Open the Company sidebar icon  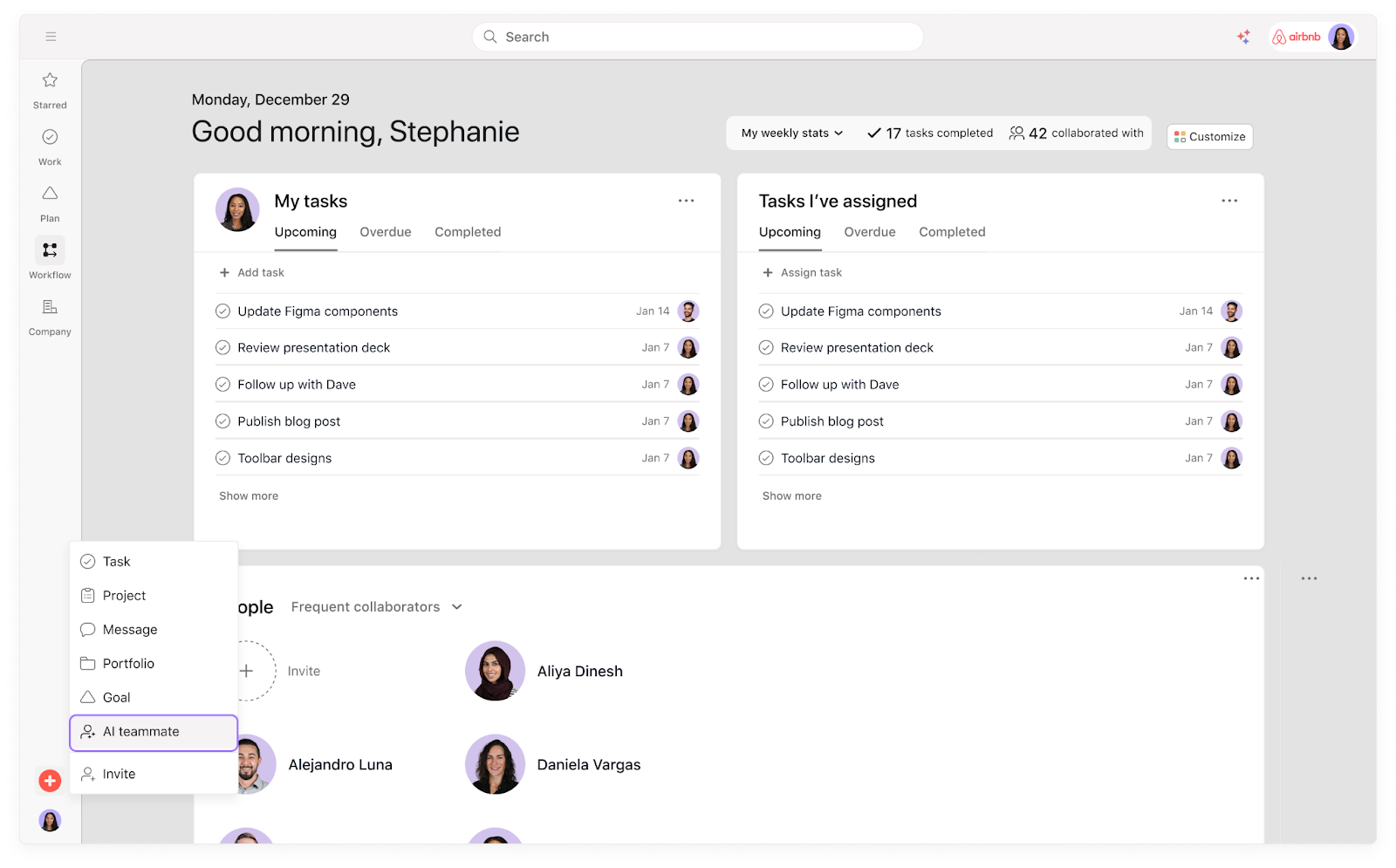pos(50,307)
